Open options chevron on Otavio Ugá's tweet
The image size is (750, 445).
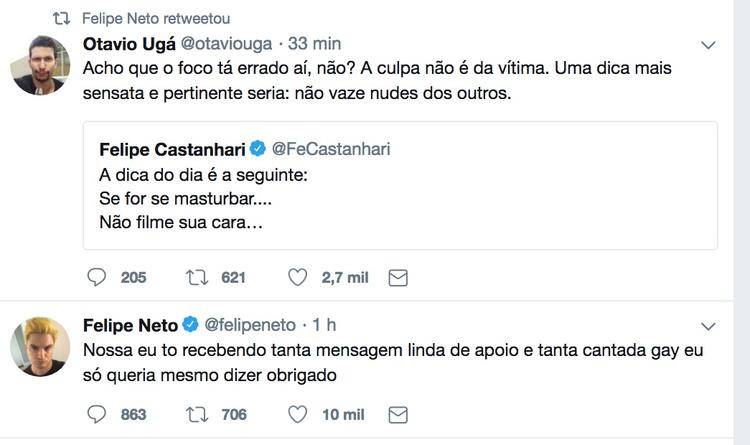708,45
